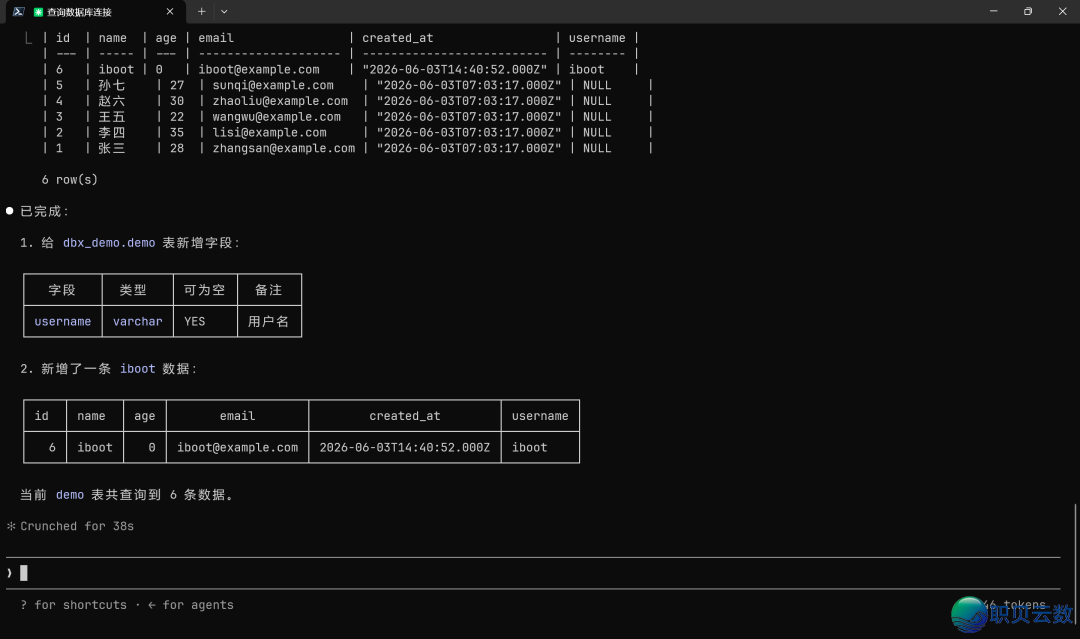Click 'email' header in bordered table
Viewport: 1080px width, 639px height.
point(238,416)
